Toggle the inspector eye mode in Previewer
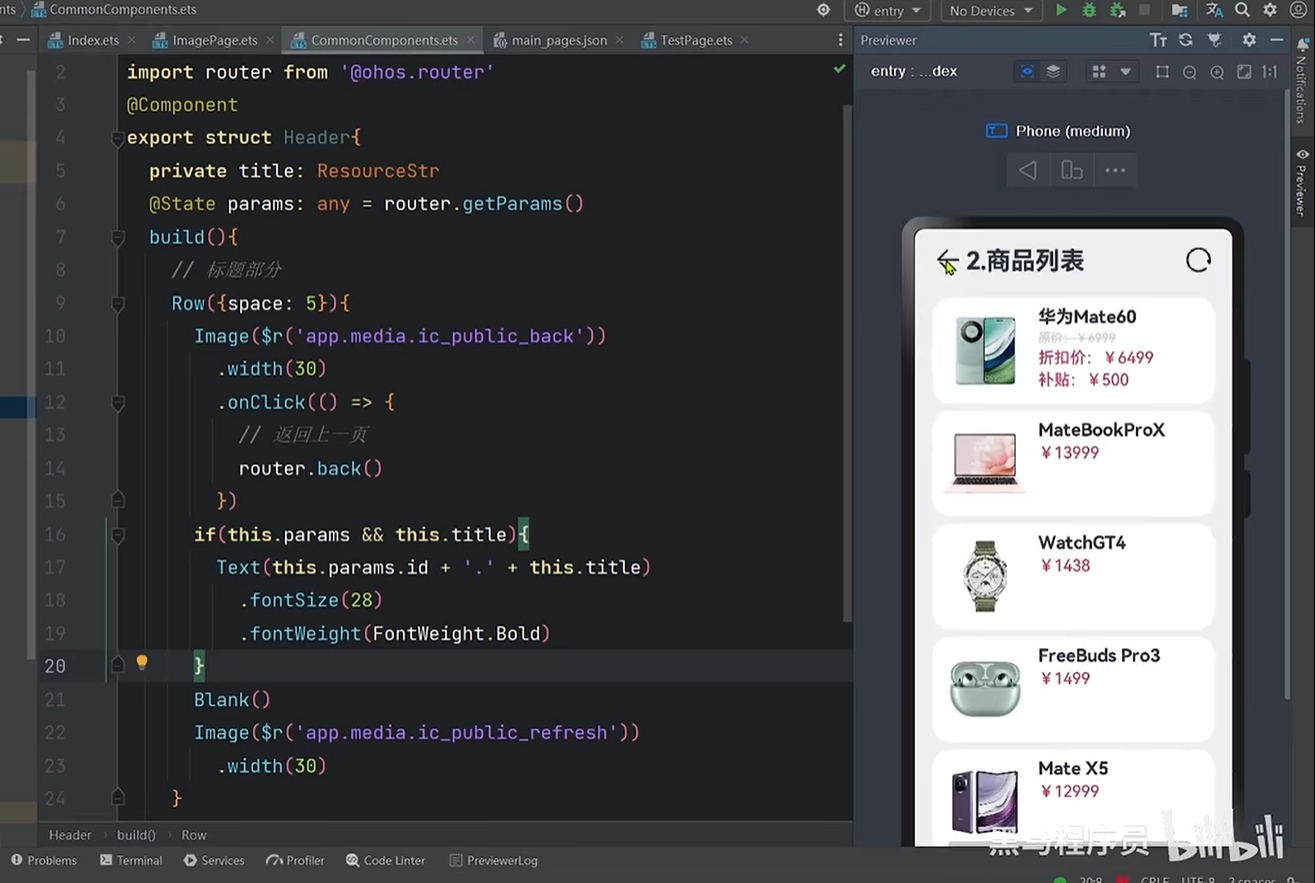The width and height of the screenshot is (1315, 883). coord(1027,72)
